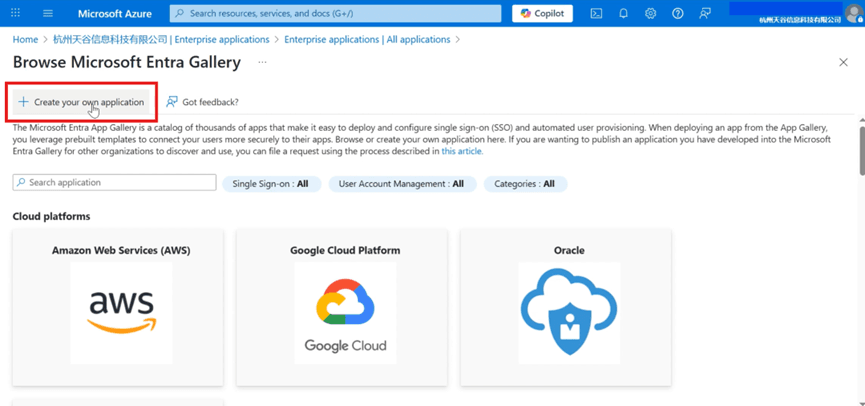Open Single Sign-on filter

click(270, 184)
